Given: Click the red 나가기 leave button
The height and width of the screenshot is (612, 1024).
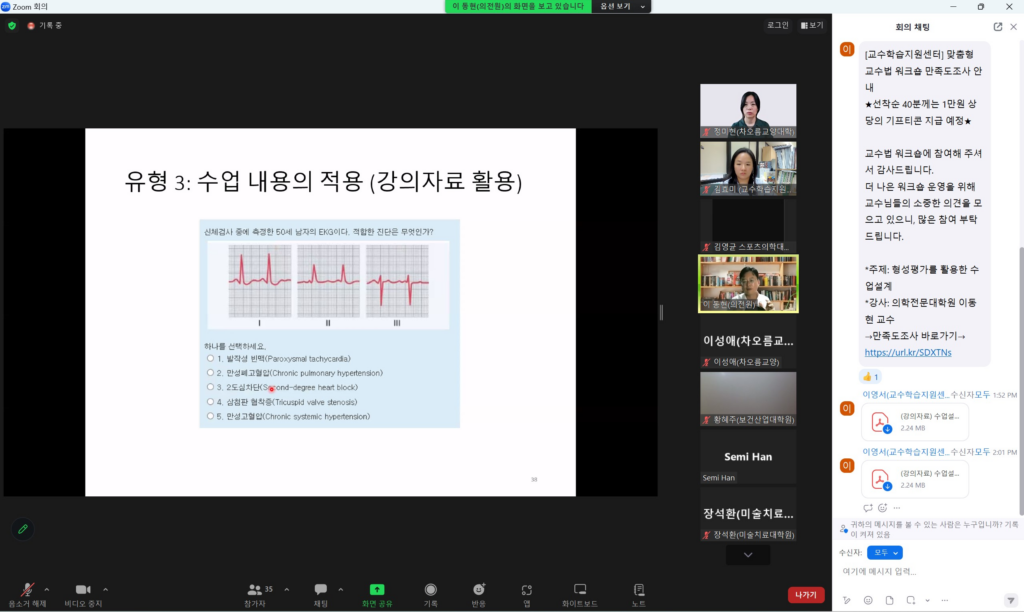Looking at the screenshot, I should tap(805, 594).
